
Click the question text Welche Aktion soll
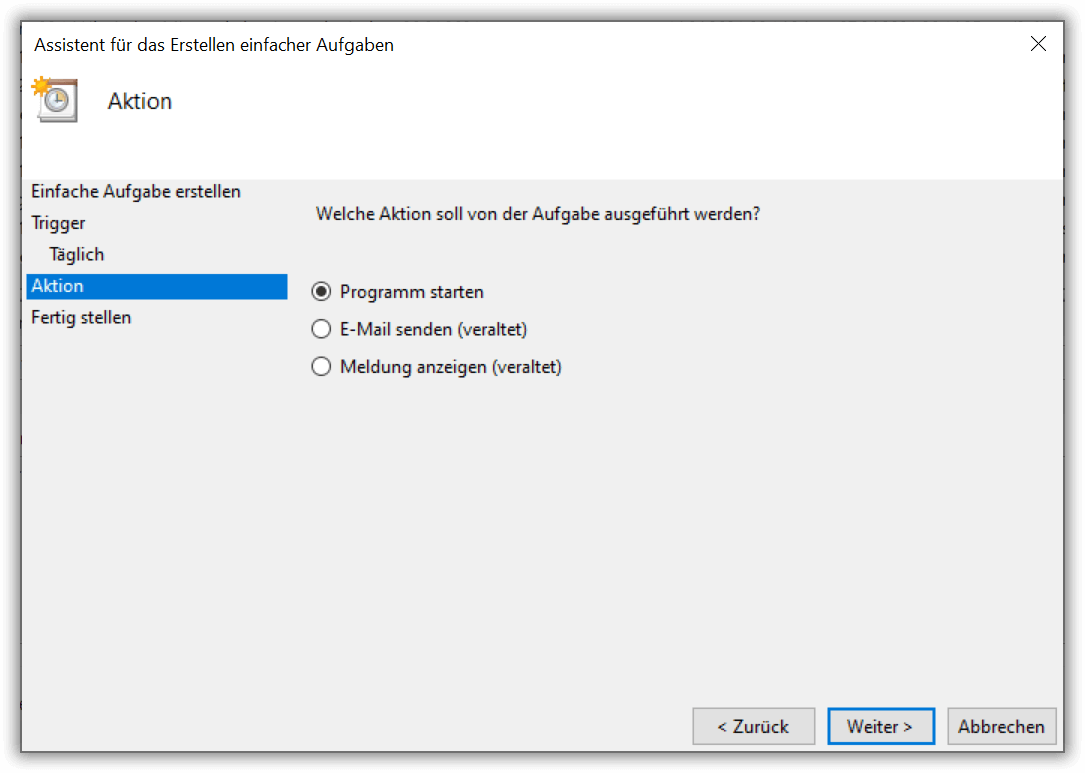tap(538, 214)
